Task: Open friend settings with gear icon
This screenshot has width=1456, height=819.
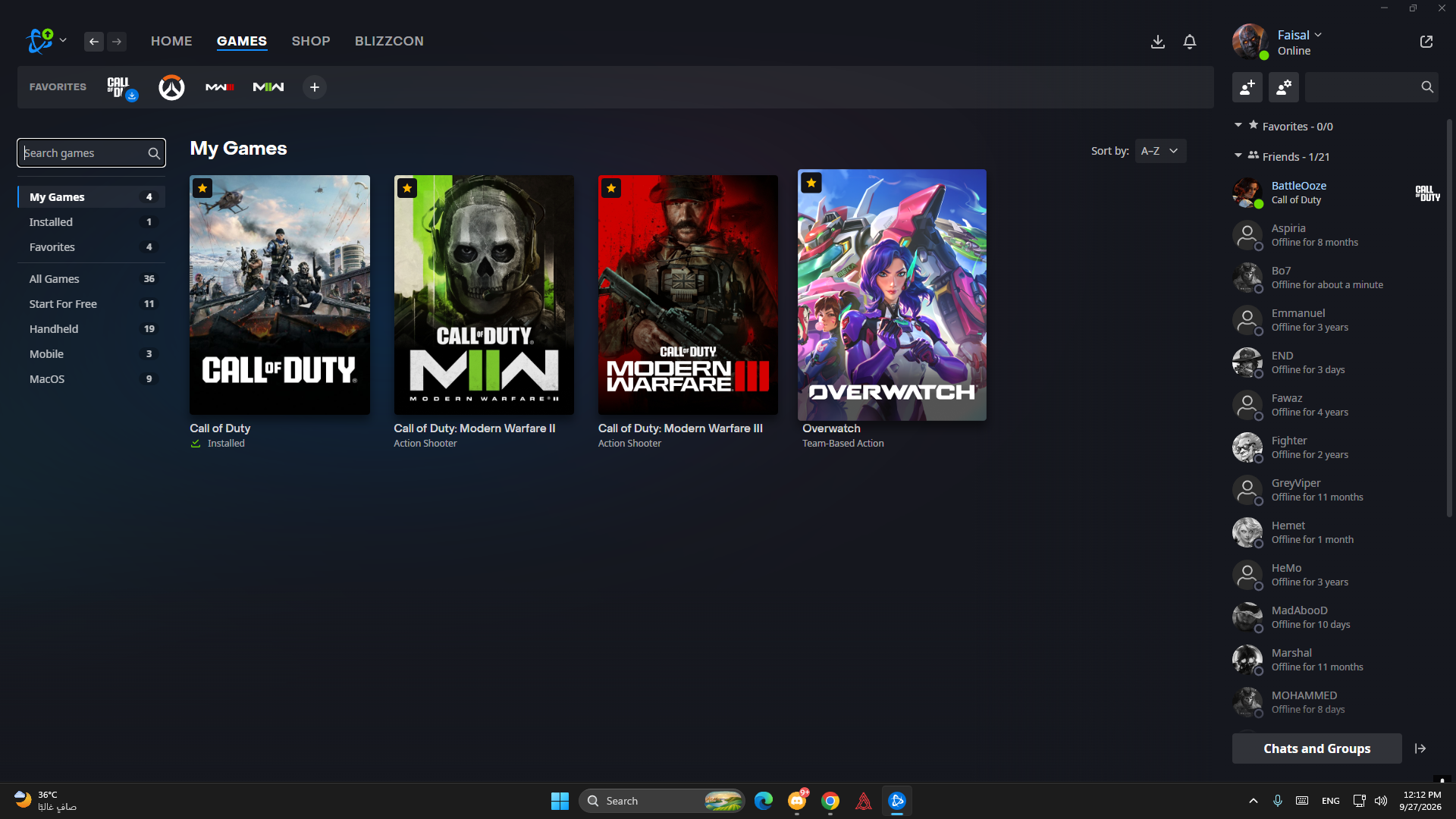Action: point(1284,87)
